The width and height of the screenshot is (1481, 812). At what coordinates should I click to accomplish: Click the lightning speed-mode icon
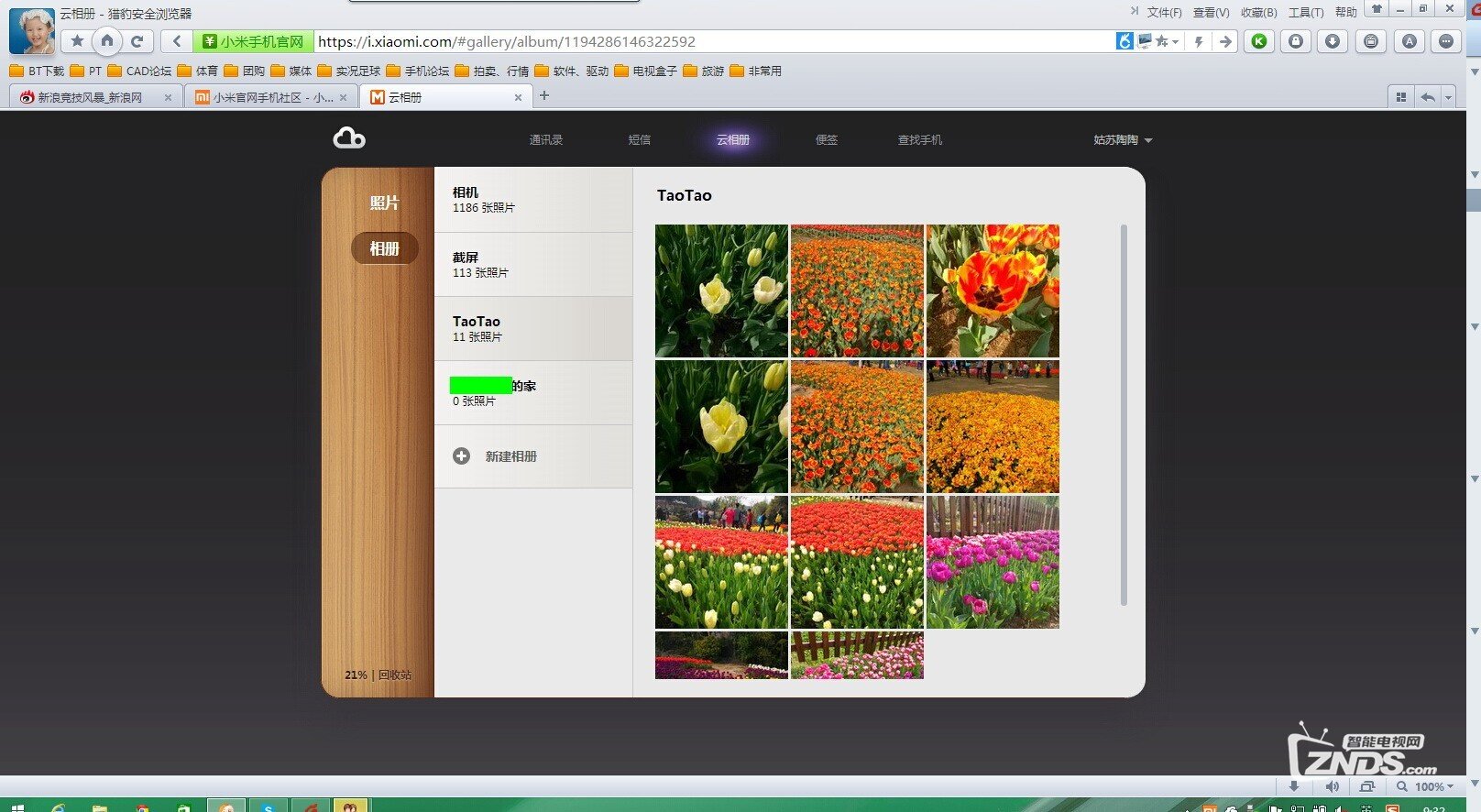[1198, 41]
